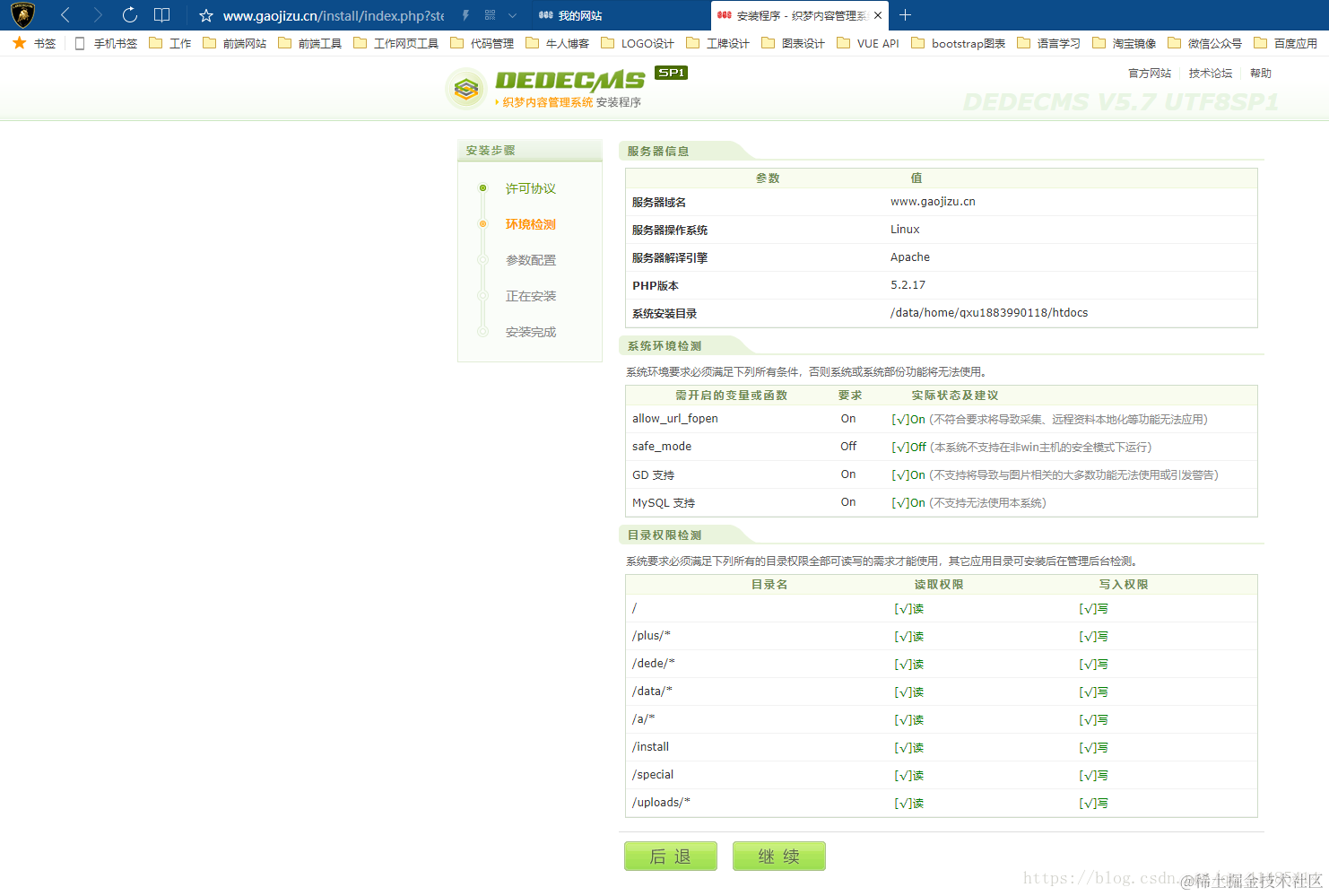Open the 手机书签 bookmark
The width and height of the screenshot is (1329, 896).
click(106, 43)
